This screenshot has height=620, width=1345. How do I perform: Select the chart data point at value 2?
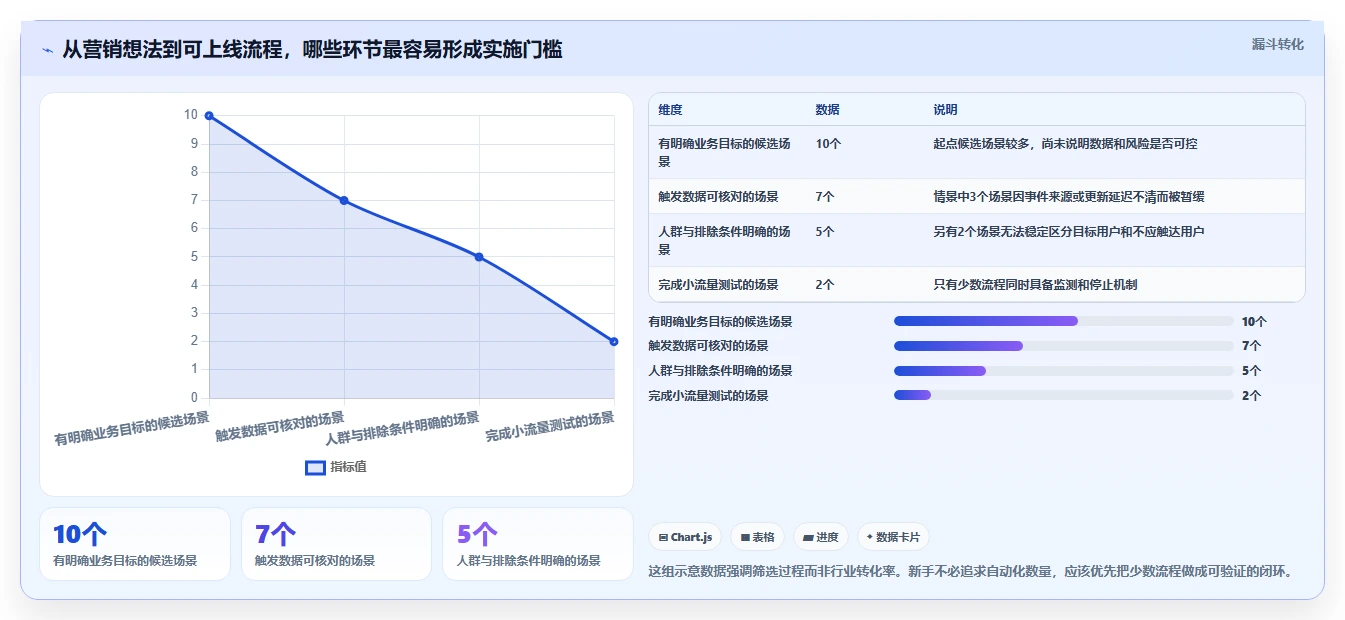(x=614, y=342)
